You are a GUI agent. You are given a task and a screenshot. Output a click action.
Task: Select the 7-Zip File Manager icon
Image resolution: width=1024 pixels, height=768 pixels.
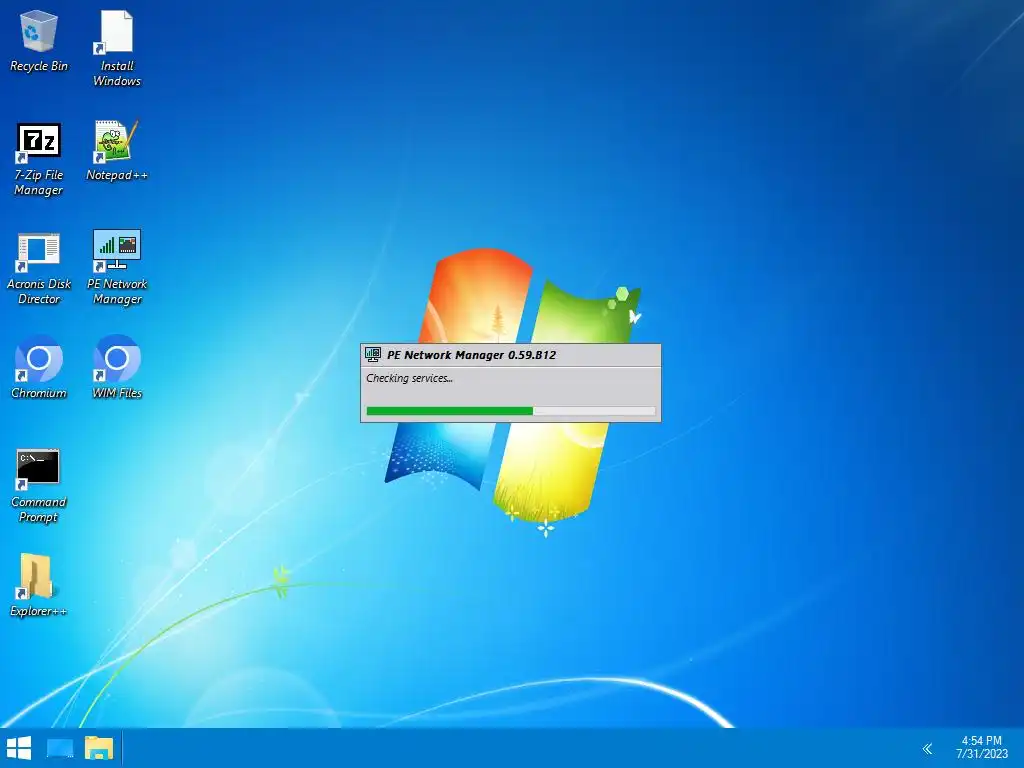click(39, 159)
